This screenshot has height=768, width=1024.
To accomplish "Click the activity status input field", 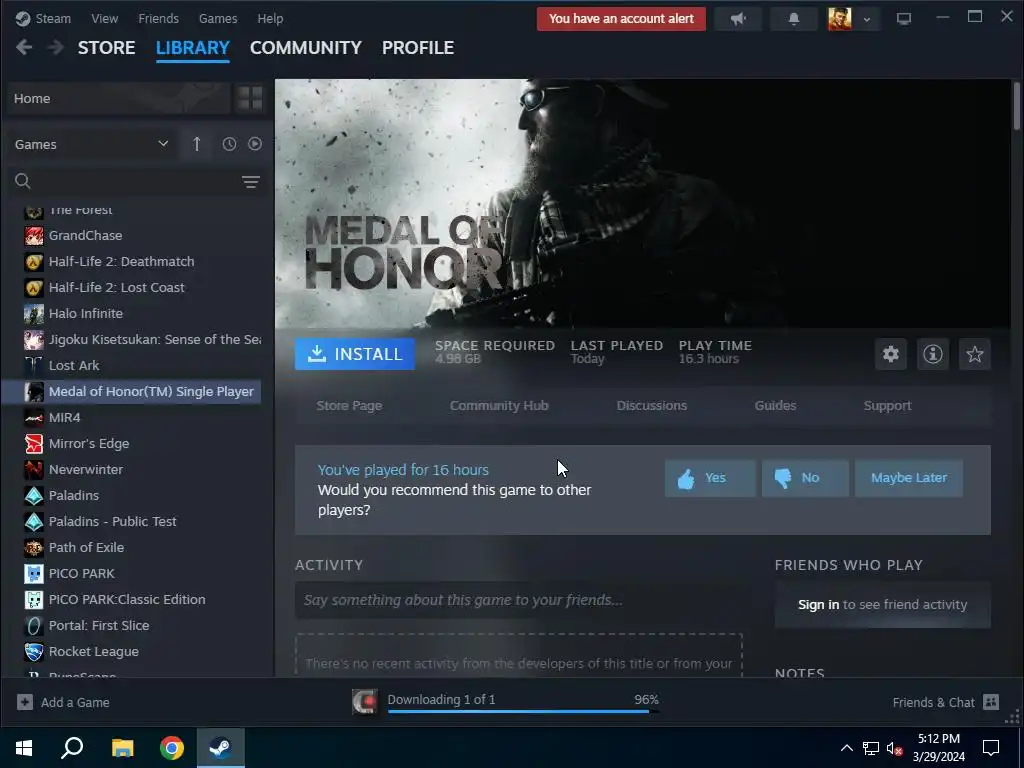I will coord(519,600).
